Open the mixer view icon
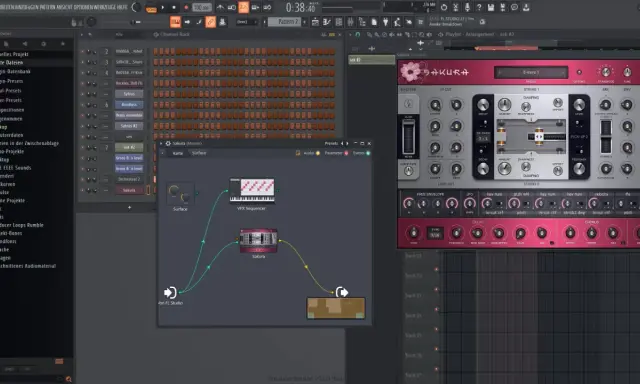 click(350, 22)
